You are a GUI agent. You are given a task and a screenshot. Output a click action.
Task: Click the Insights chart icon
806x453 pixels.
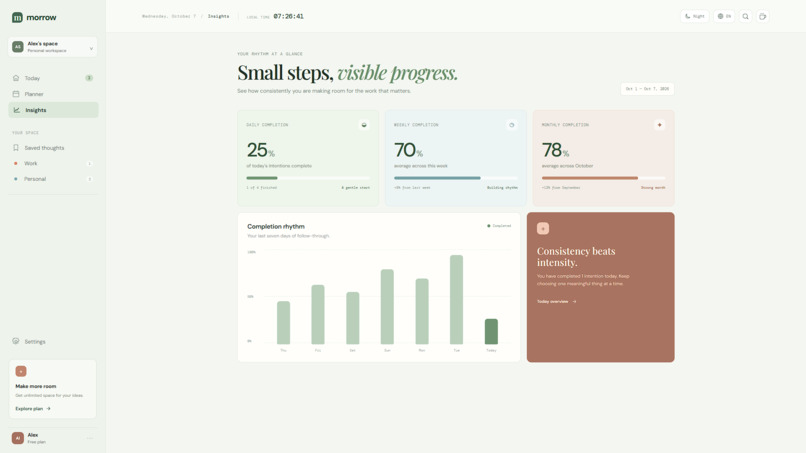tap(16, 110)
